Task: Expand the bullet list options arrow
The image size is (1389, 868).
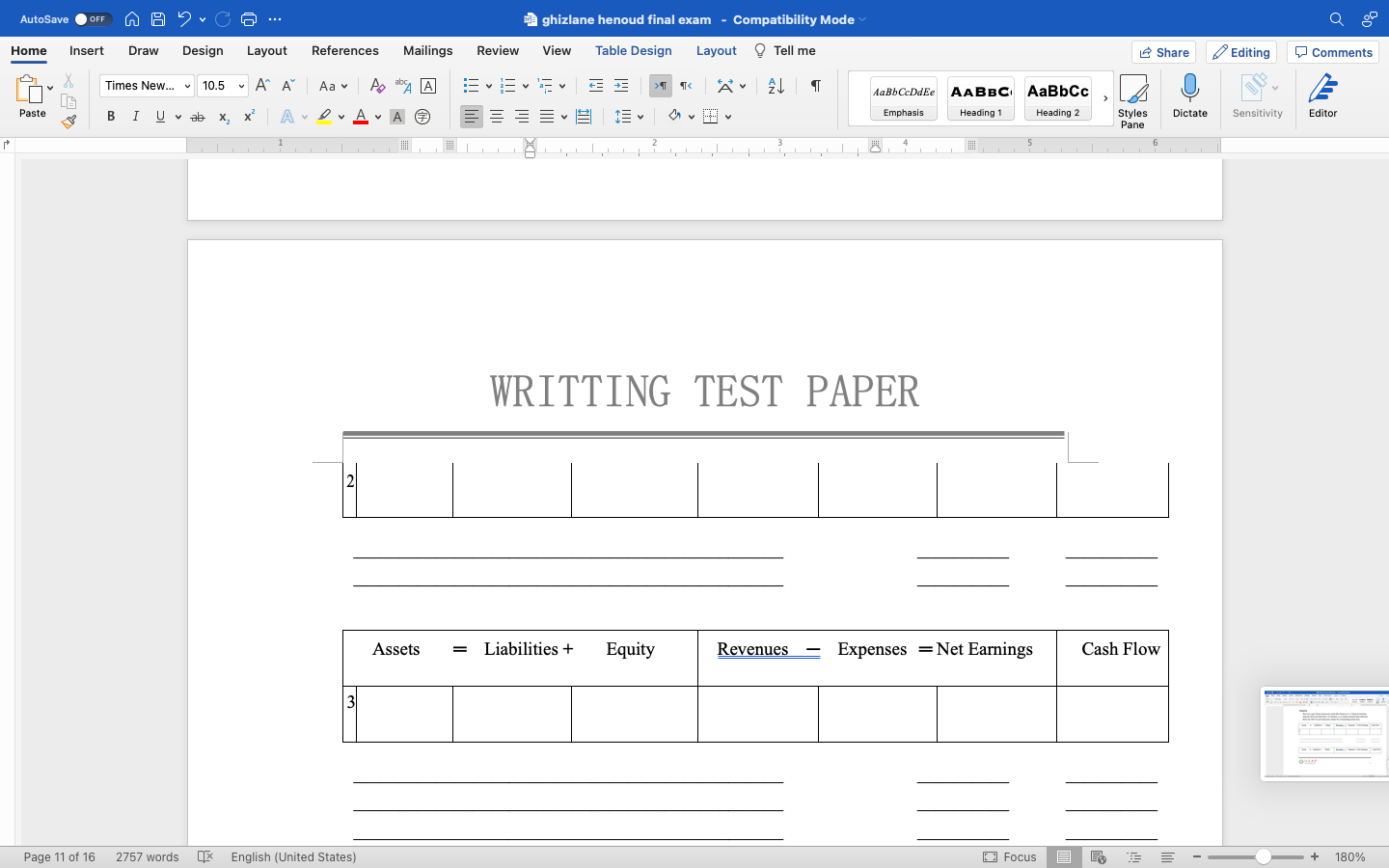Action: click(489, 86)
